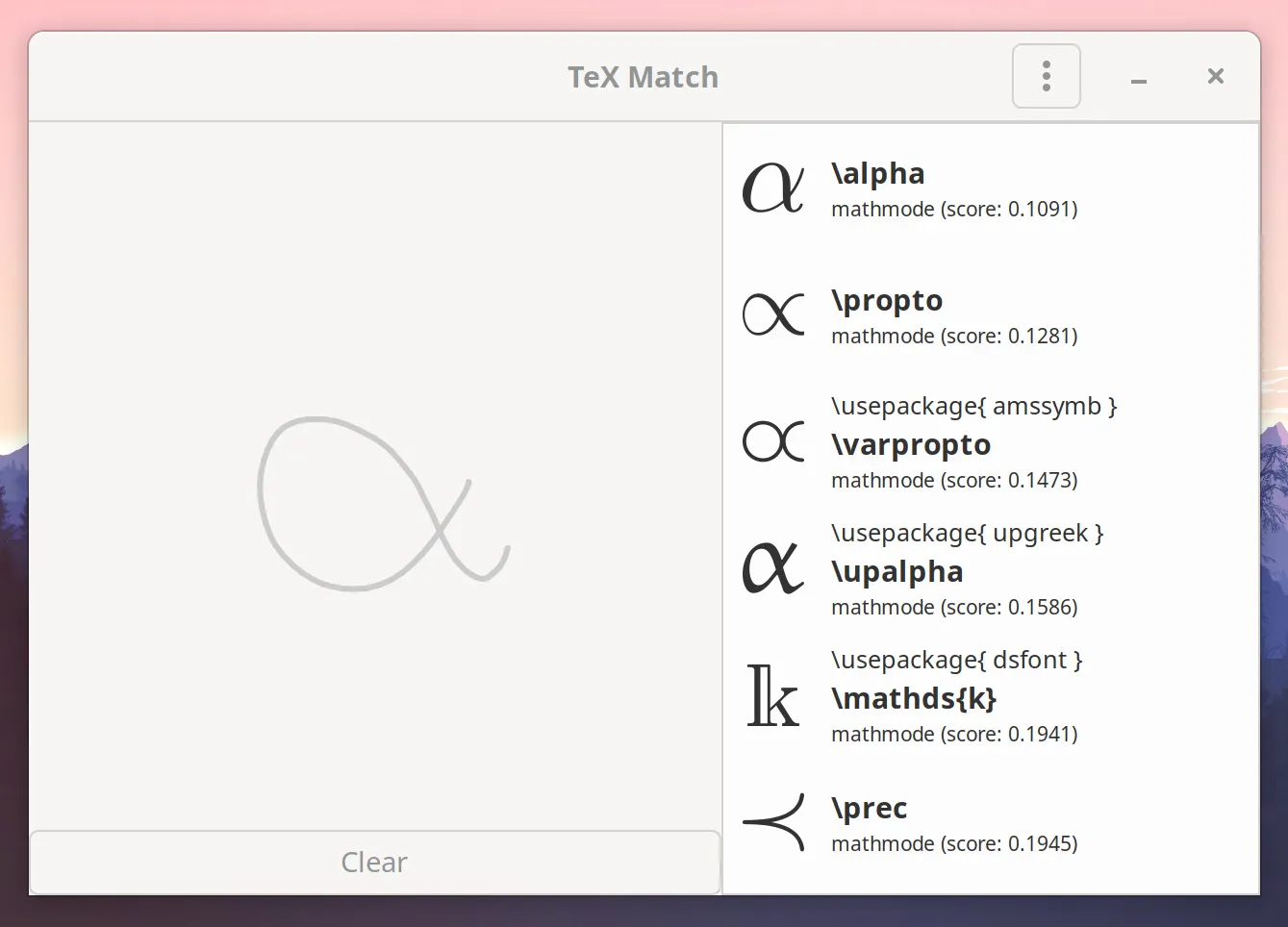Click the score 0.1586 line

(954, 608)
